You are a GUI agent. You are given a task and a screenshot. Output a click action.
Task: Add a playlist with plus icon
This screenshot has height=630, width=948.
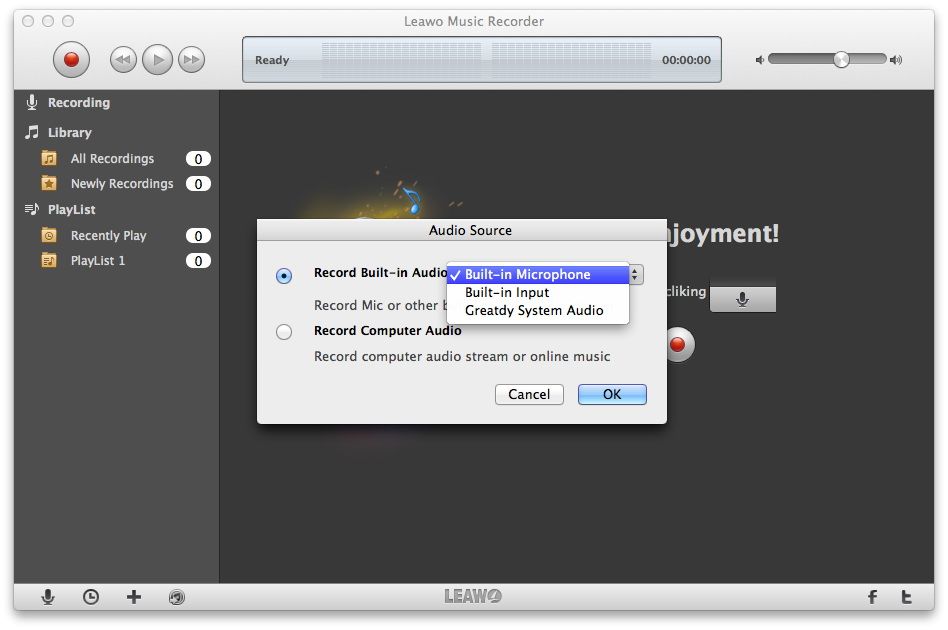(x=134, y=597)
